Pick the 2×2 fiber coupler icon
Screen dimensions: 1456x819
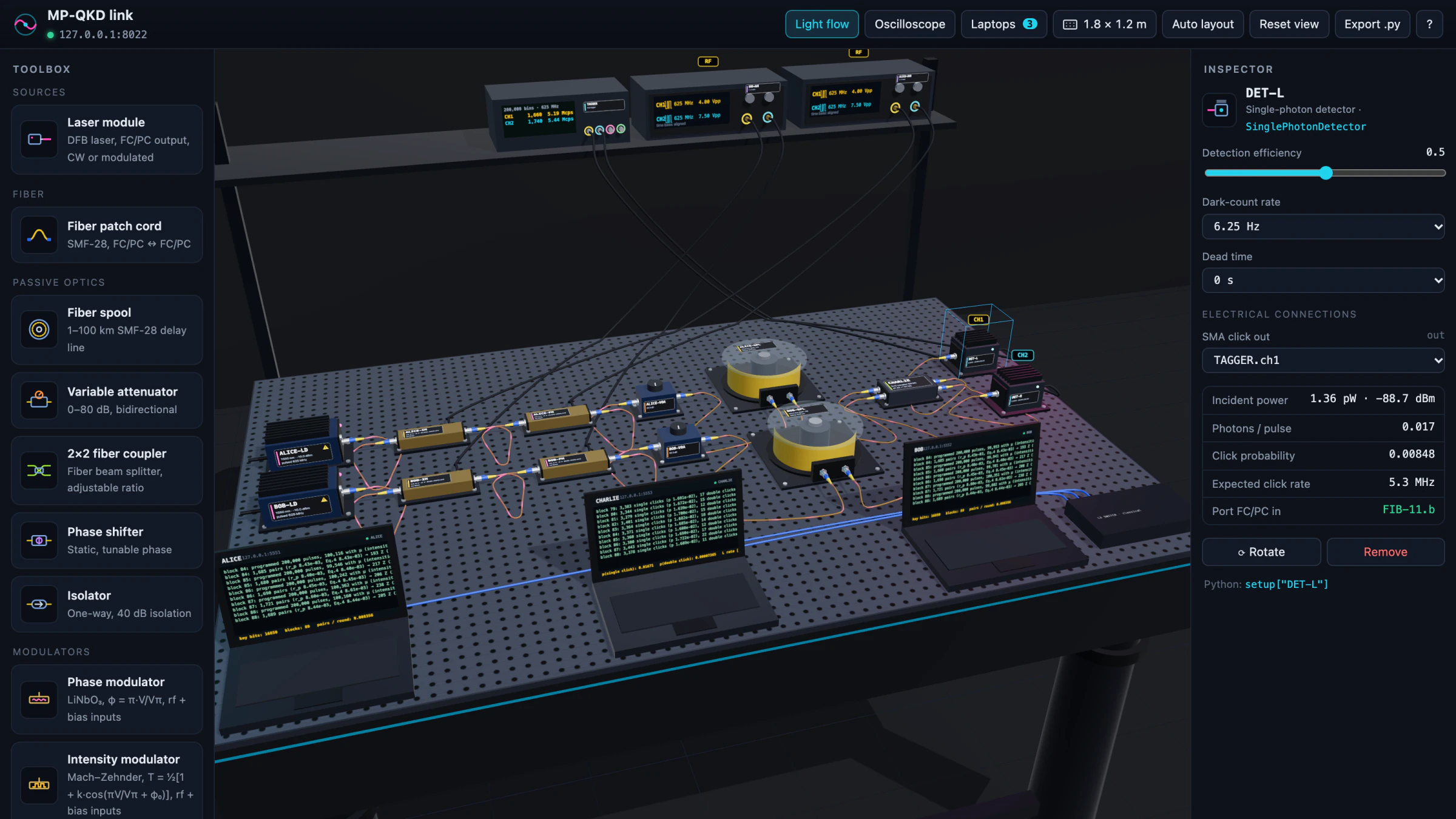[x=39, y=470]
